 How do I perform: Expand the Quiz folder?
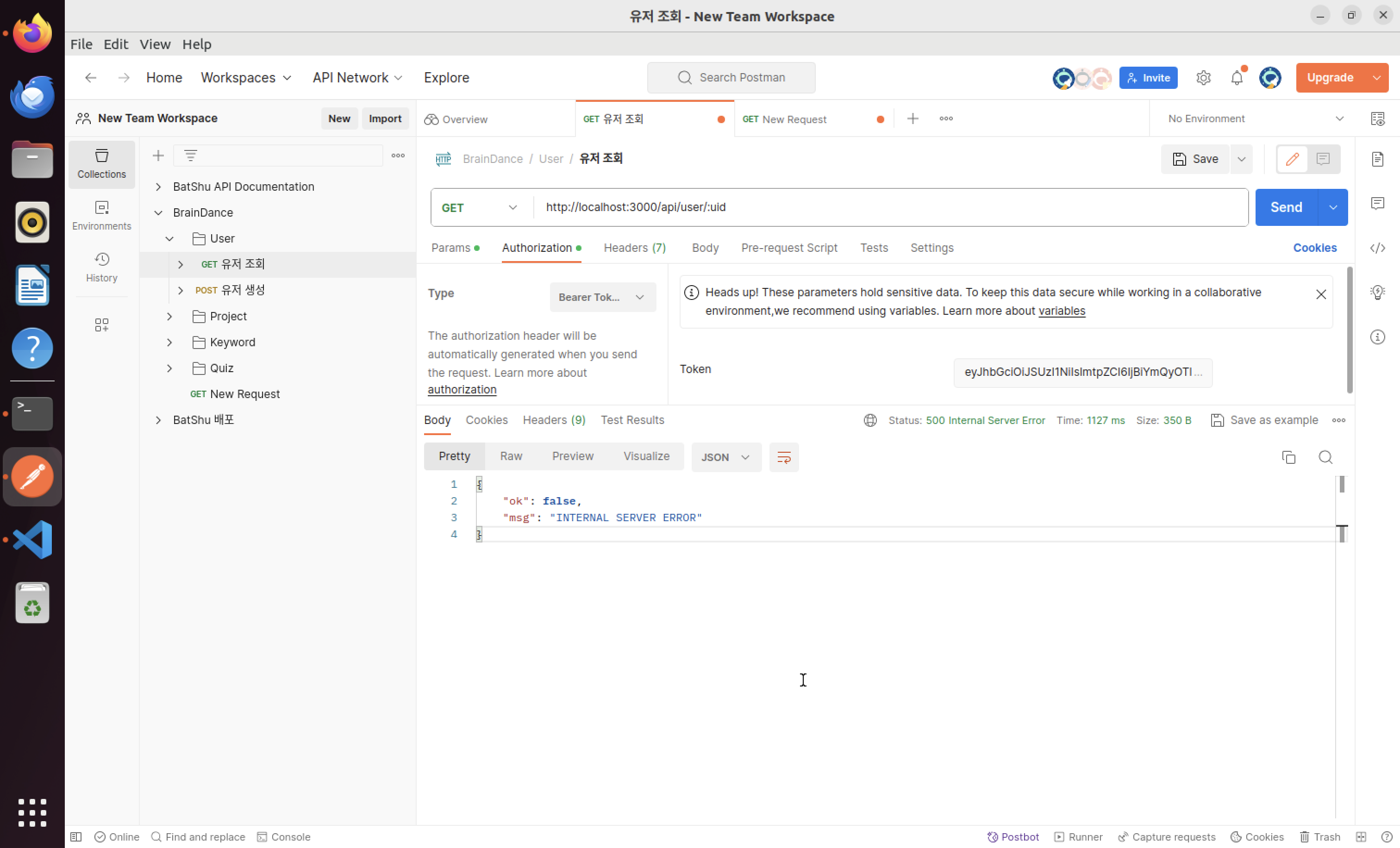169,368
